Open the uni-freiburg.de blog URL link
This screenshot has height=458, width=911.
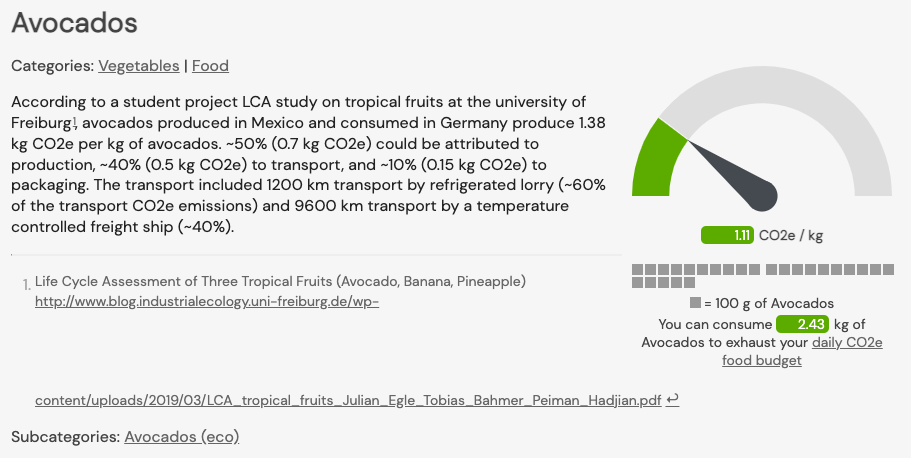207,302
